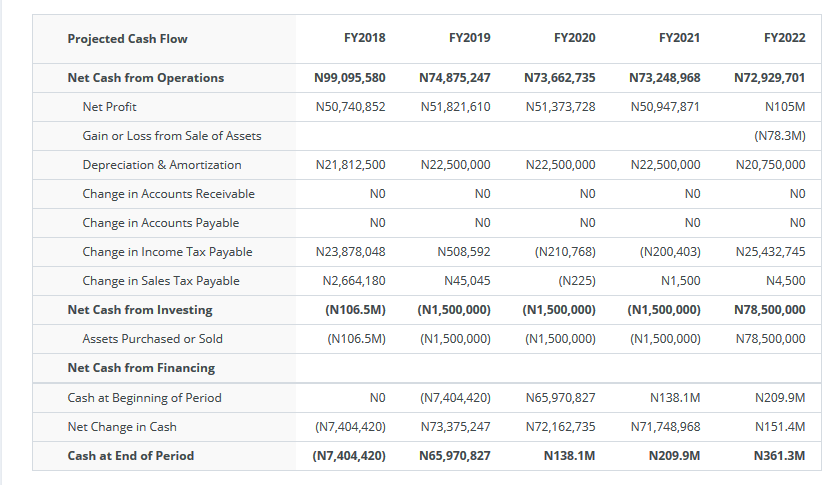Click the N99,095,580 value cell
Screen dimensions: 838x485
350,78
